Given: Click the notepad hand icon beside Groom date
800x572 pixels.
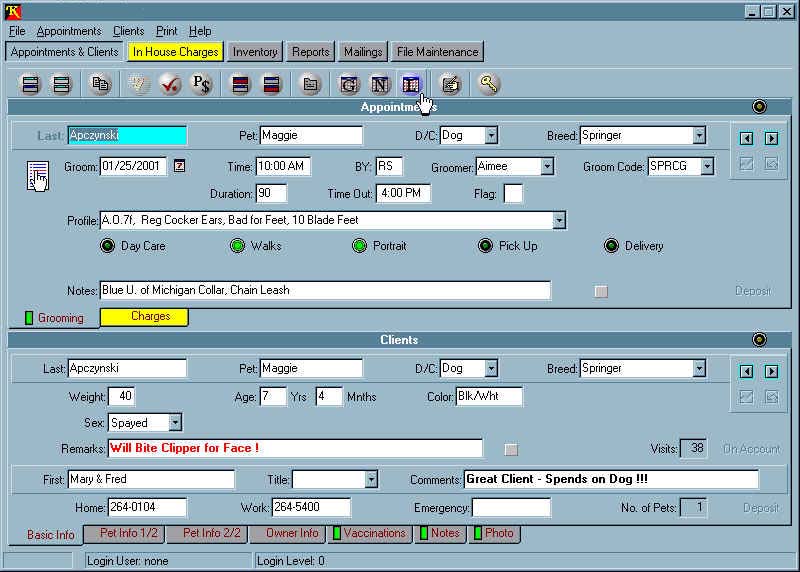Looking at the screenshot, I should tap(38, 176).
